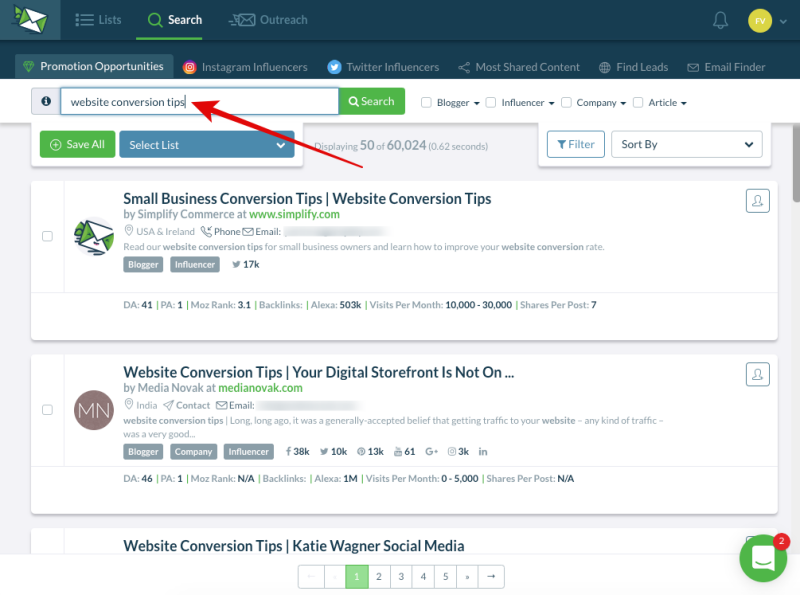The height and width of the screenshot is (595, 800).
Task: Click the Simplify Commerce envelope avatar
Action: [94, 236]
